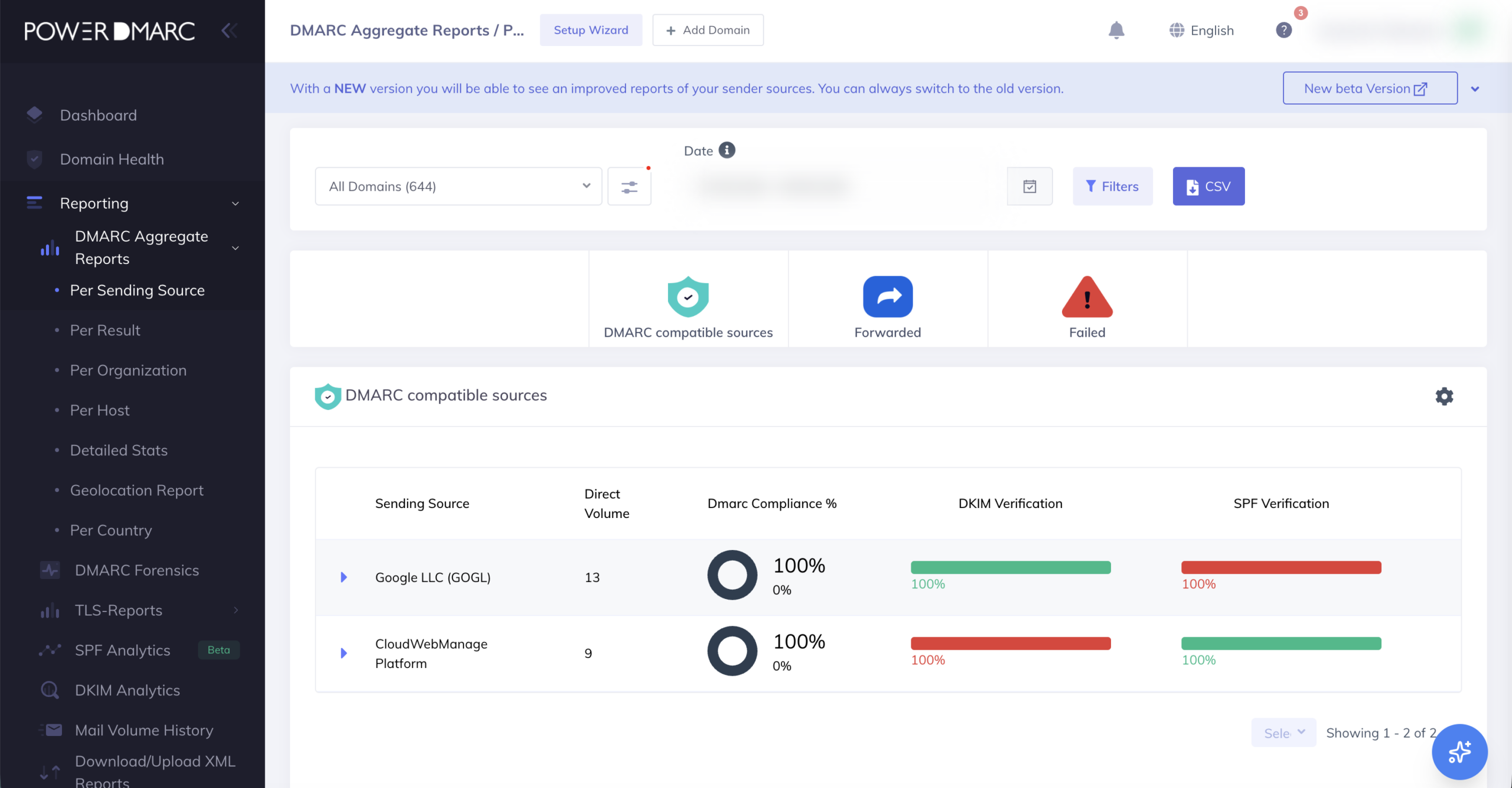1512x788 pixels.
Task: Open the Filters panel
Action: tap(1112, 187)
